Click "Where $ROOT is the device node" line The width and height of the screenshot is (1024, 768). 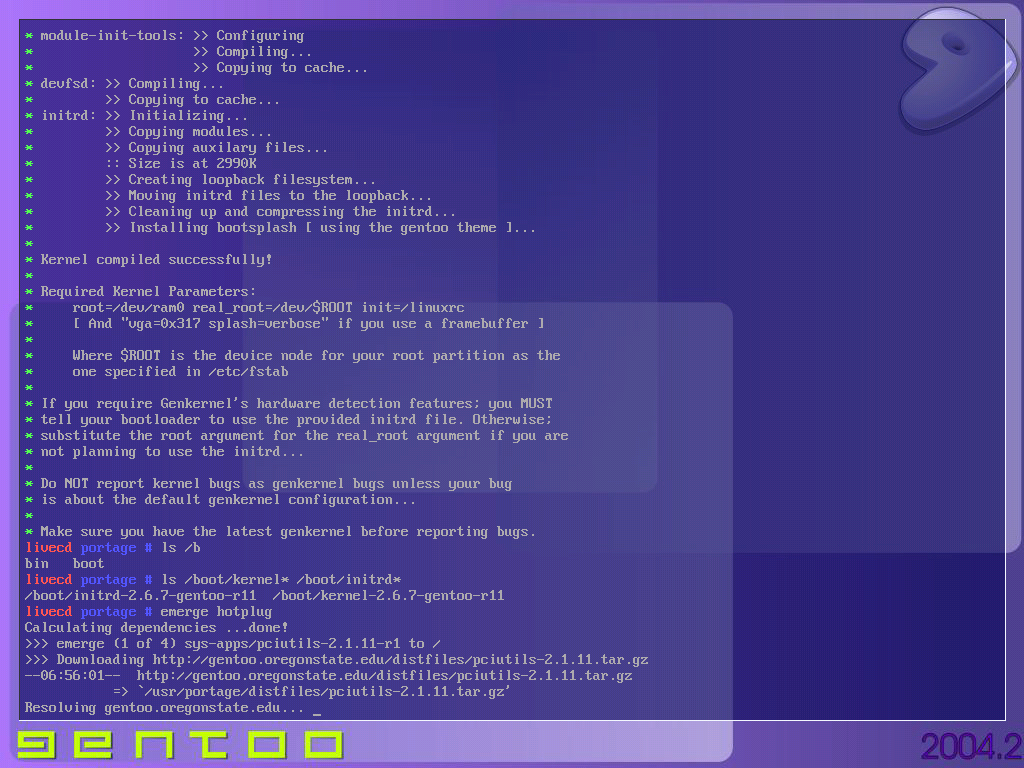316,356
